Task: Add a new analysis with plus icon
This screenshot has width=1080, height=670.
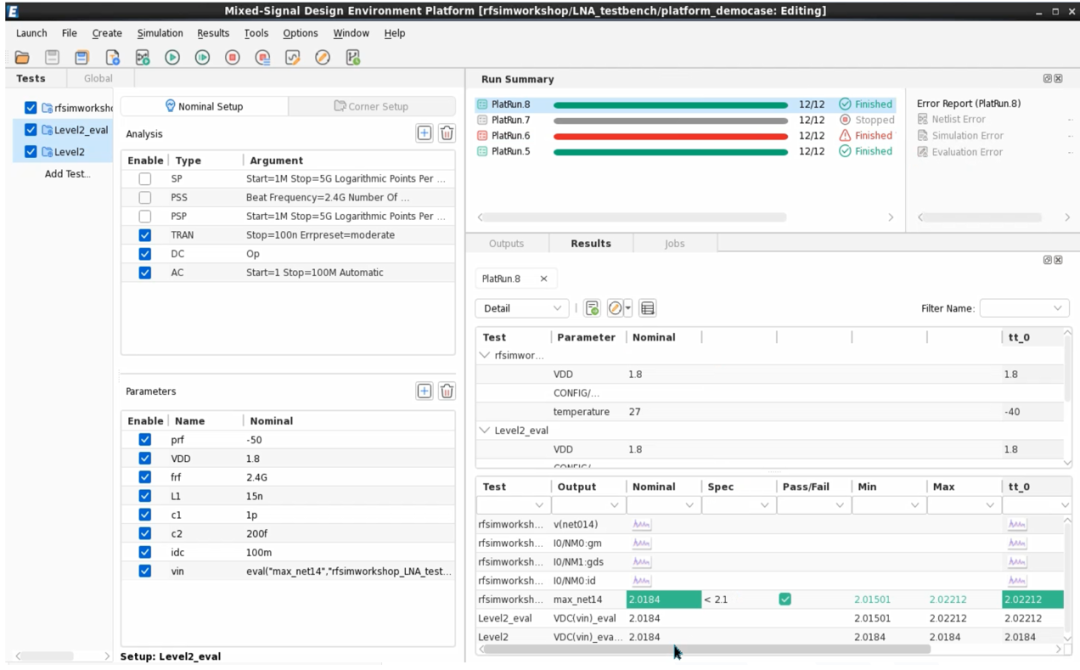Action: tap(424, 133)
